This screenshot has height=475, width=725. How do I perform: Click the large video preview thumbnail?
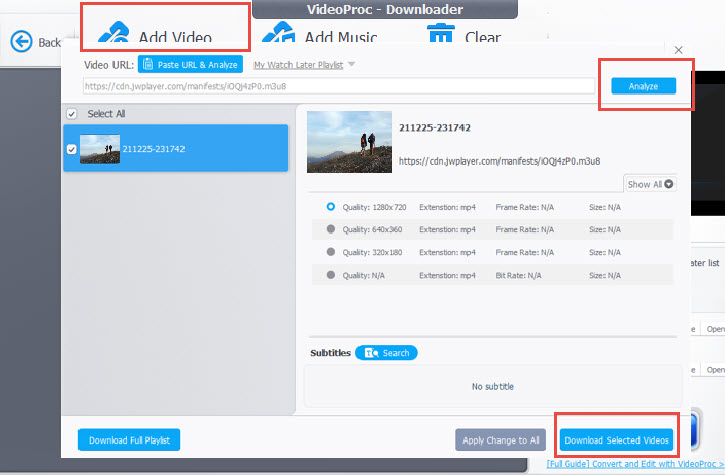tap(350, 142)
